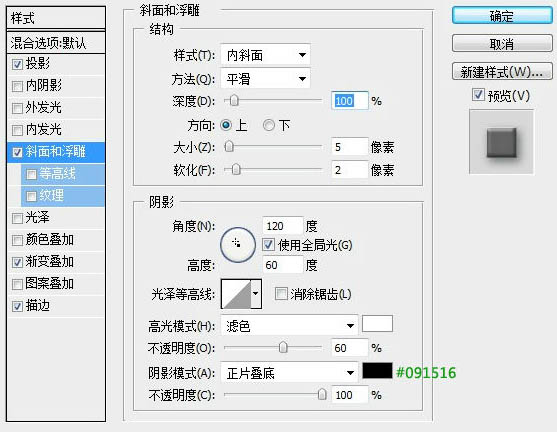Click the angle dial control

tap(238, 245)
